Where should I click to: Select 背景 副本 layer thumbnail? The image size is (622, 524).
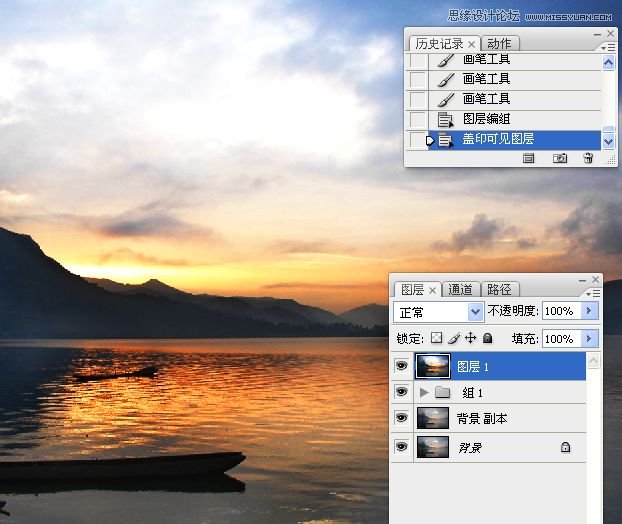click(x=433, y=418)
